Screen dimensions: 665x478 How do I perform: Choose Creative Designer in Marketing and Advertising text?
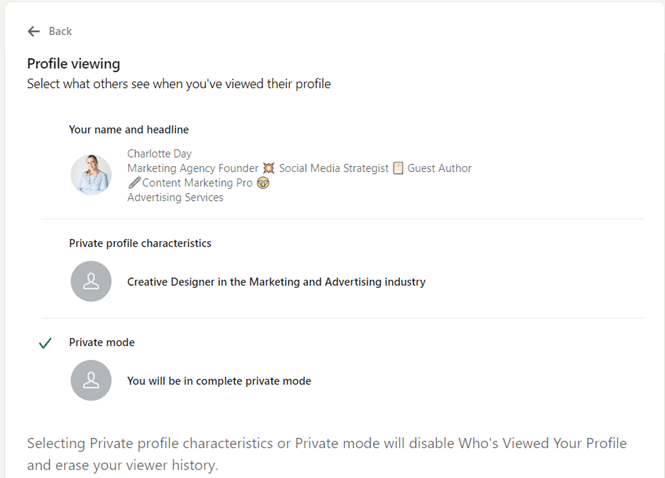276,282
